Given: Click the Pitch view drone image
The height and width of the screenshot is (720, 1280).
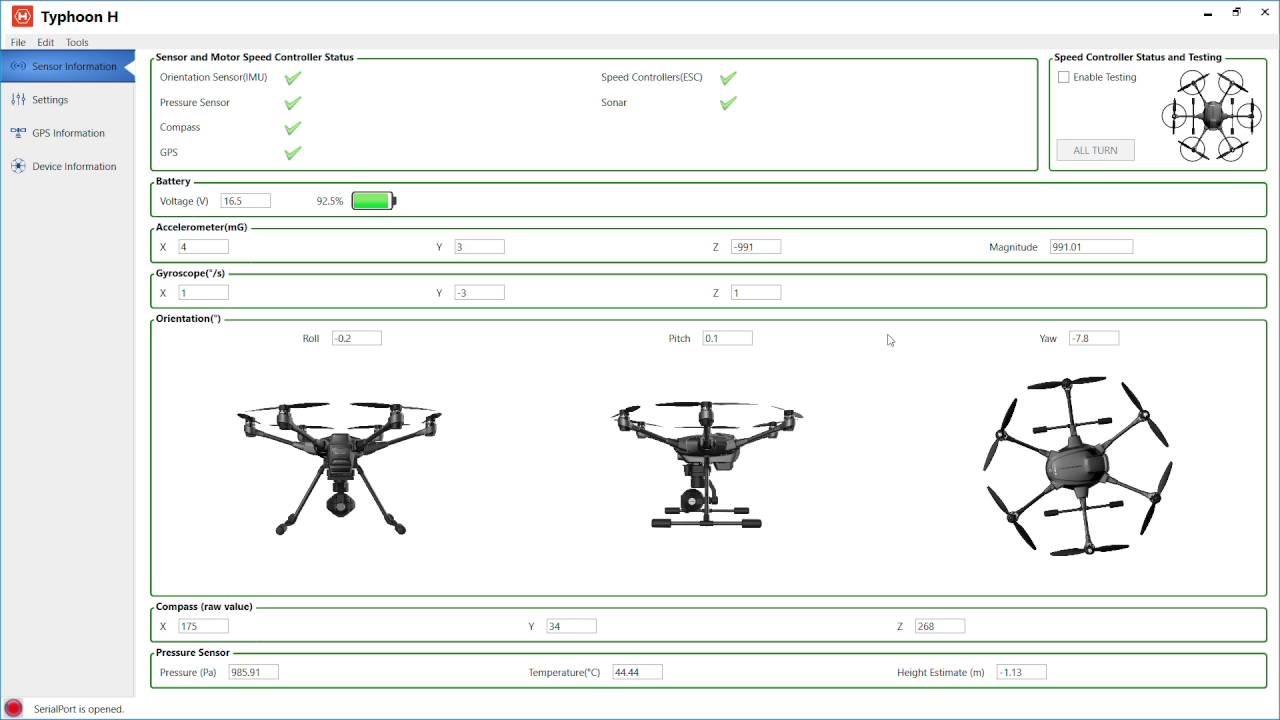Looking at the screenshot, I should 707,464.
